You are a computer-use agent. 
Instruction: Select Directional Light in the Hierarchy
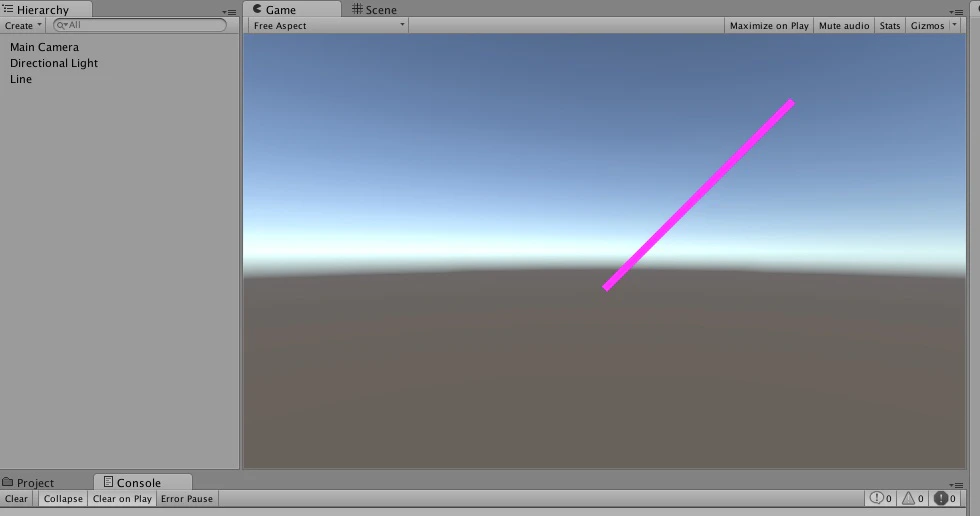(54, 63)
